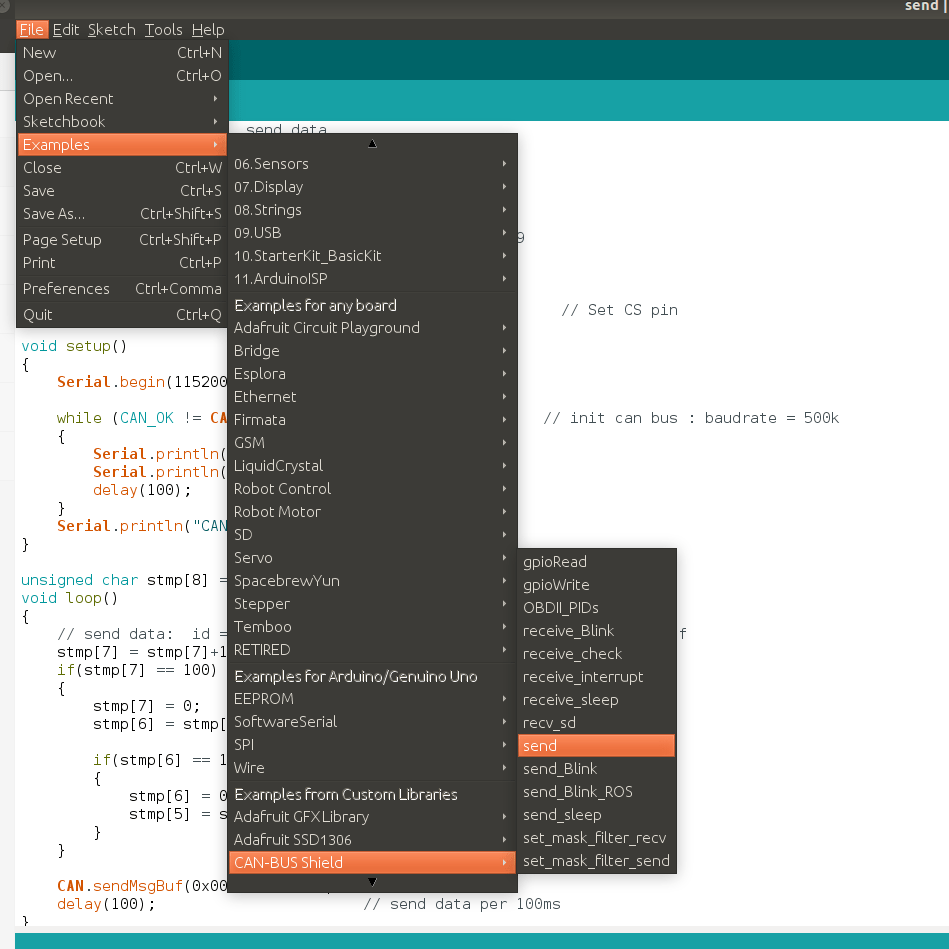
Task: Open Preferences from the File menu
Action: (66, 288)
